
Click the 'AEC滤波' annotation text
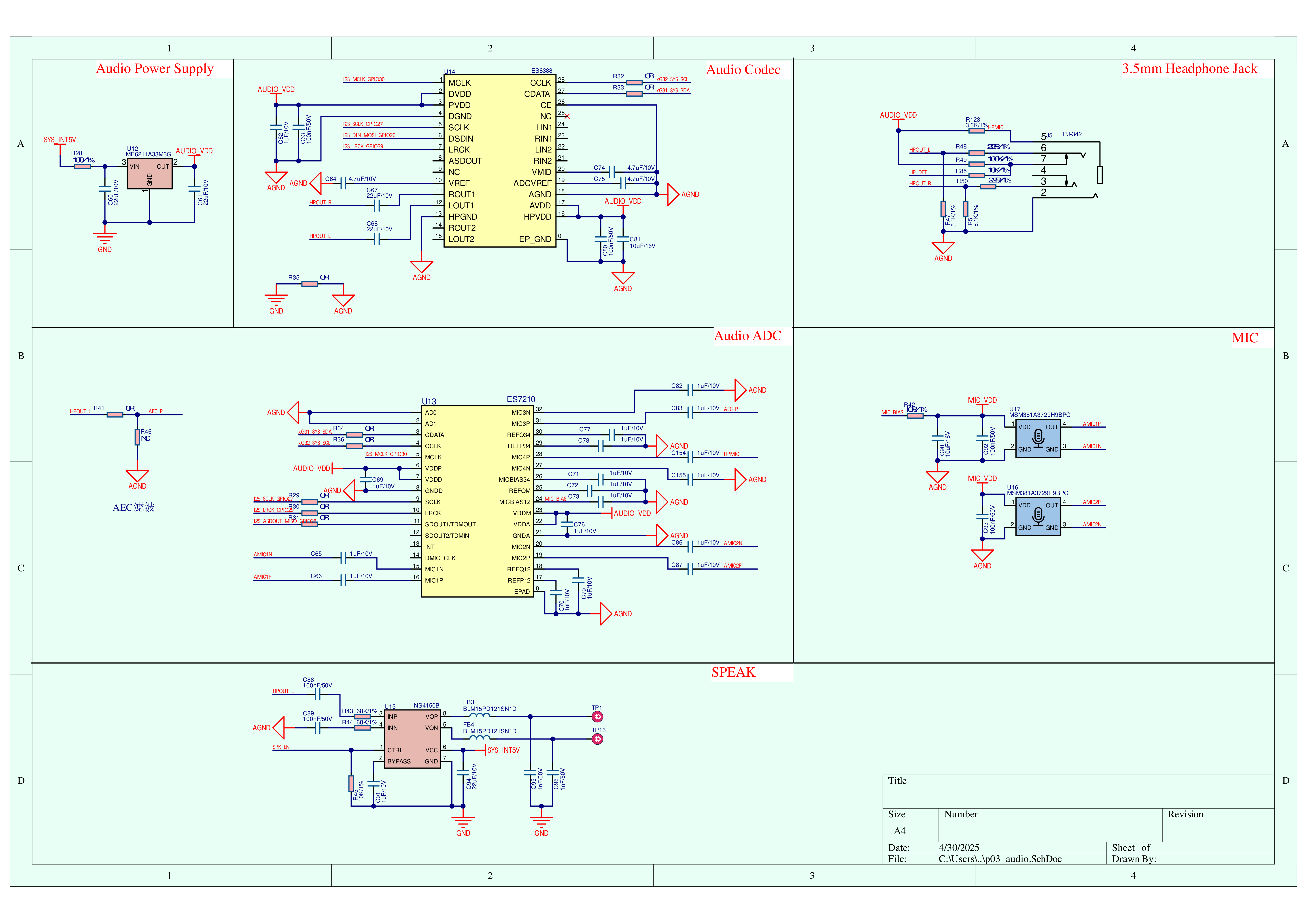[134, 507]
